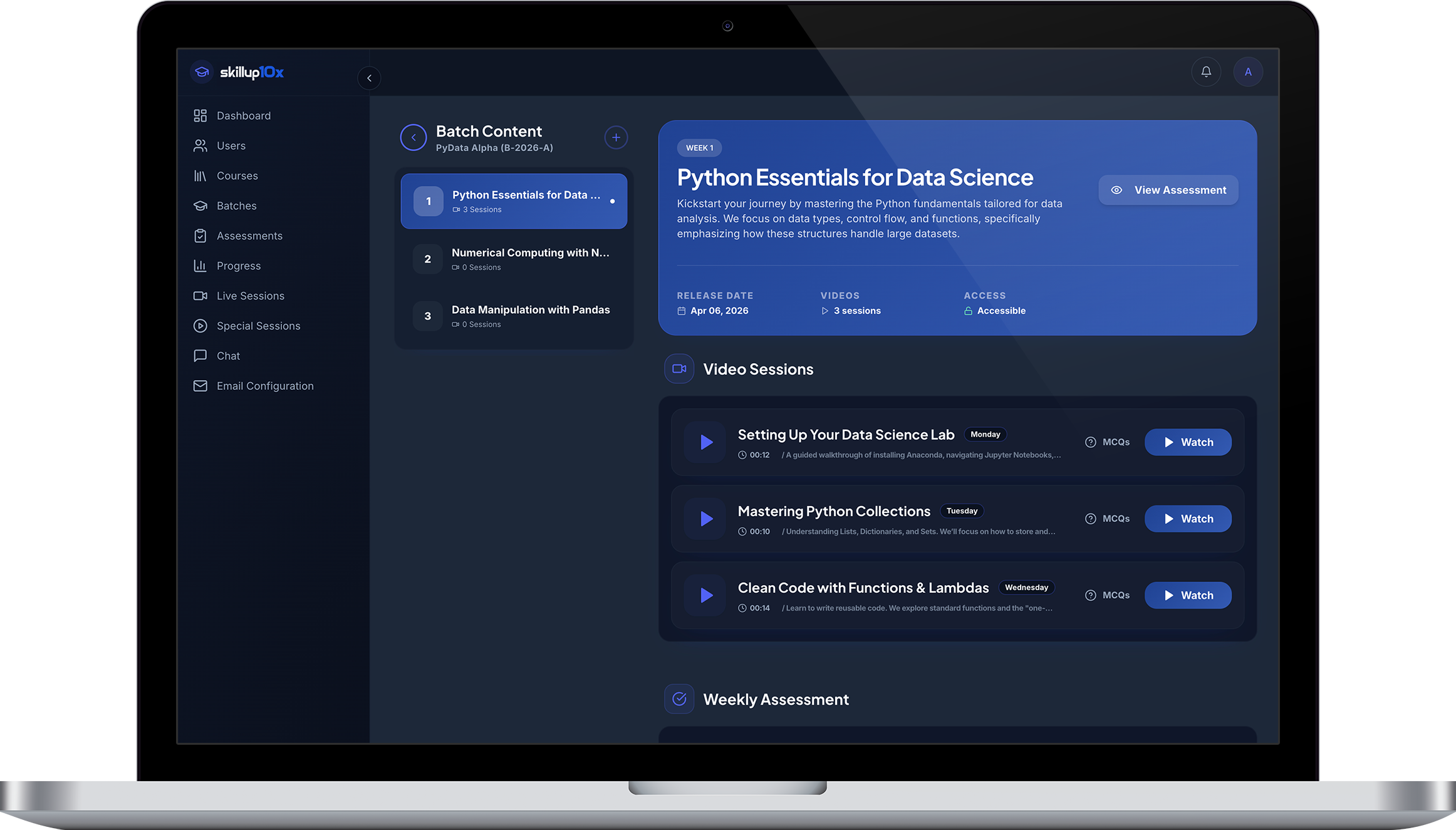Play Setting Up Your Data Science Lab thumbnail
The image size is (1456, 830).
point(705,442)
